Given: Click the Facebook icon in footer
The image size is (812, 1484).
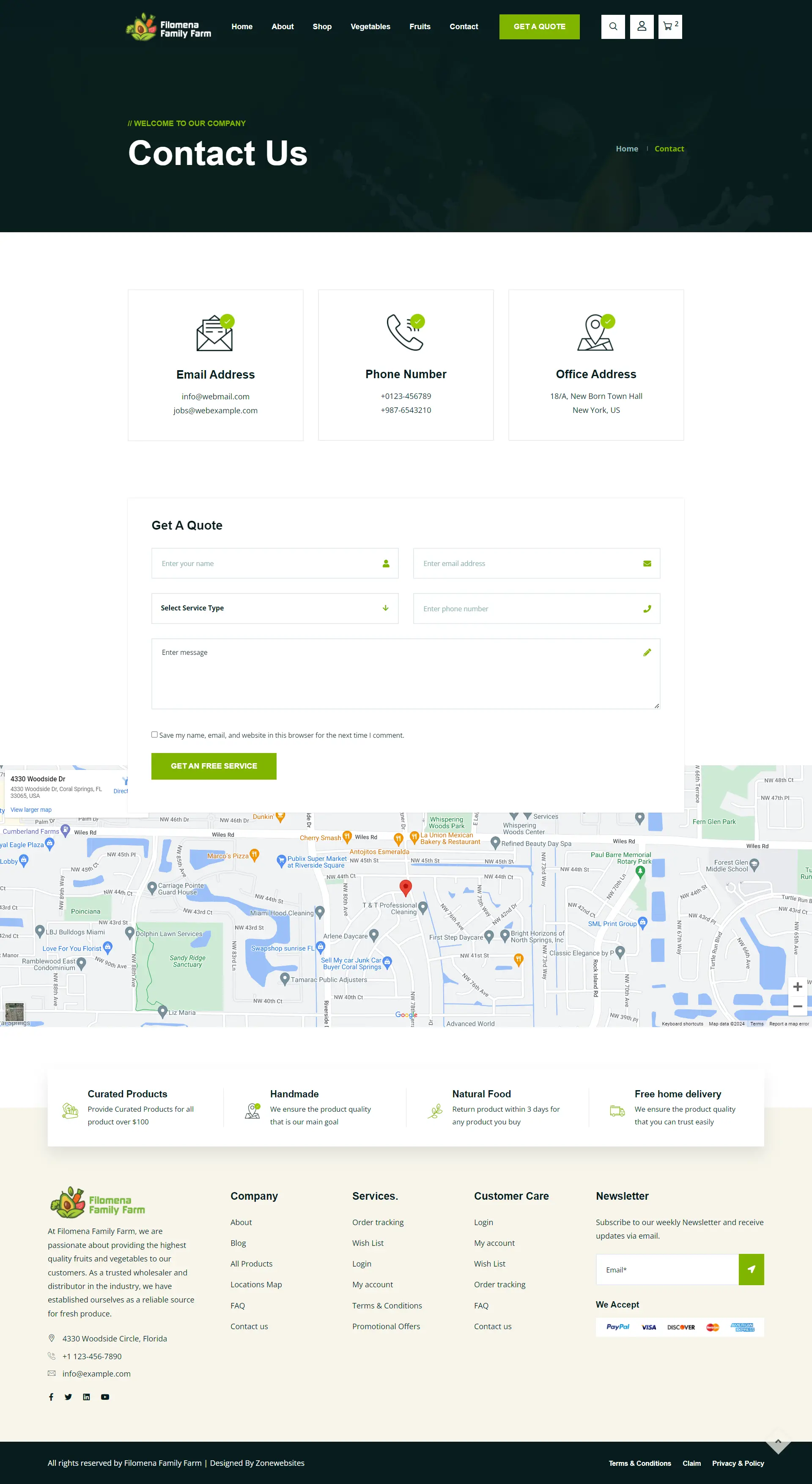Looking at the screenshot, I should pyautogui.click(x=51, y=1397).
